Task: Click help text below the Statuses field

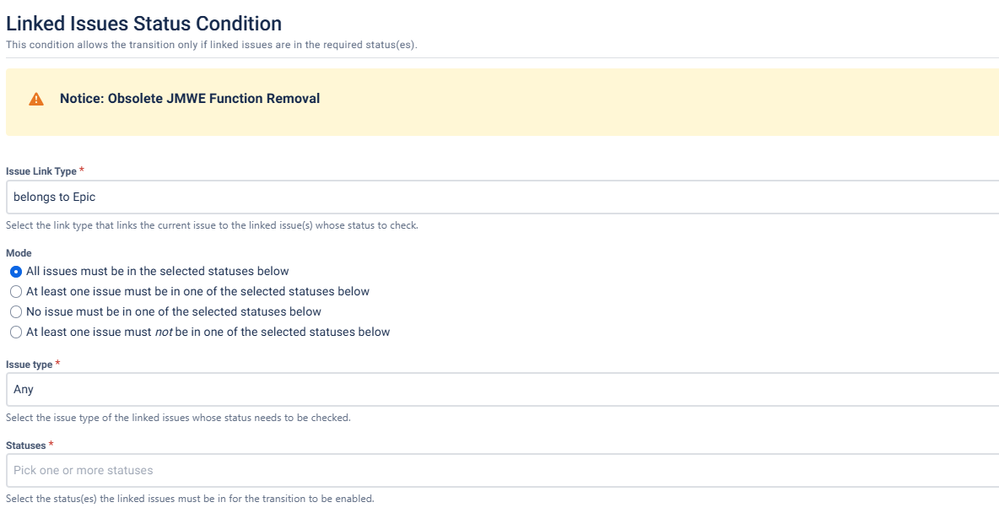Action: 190,498
